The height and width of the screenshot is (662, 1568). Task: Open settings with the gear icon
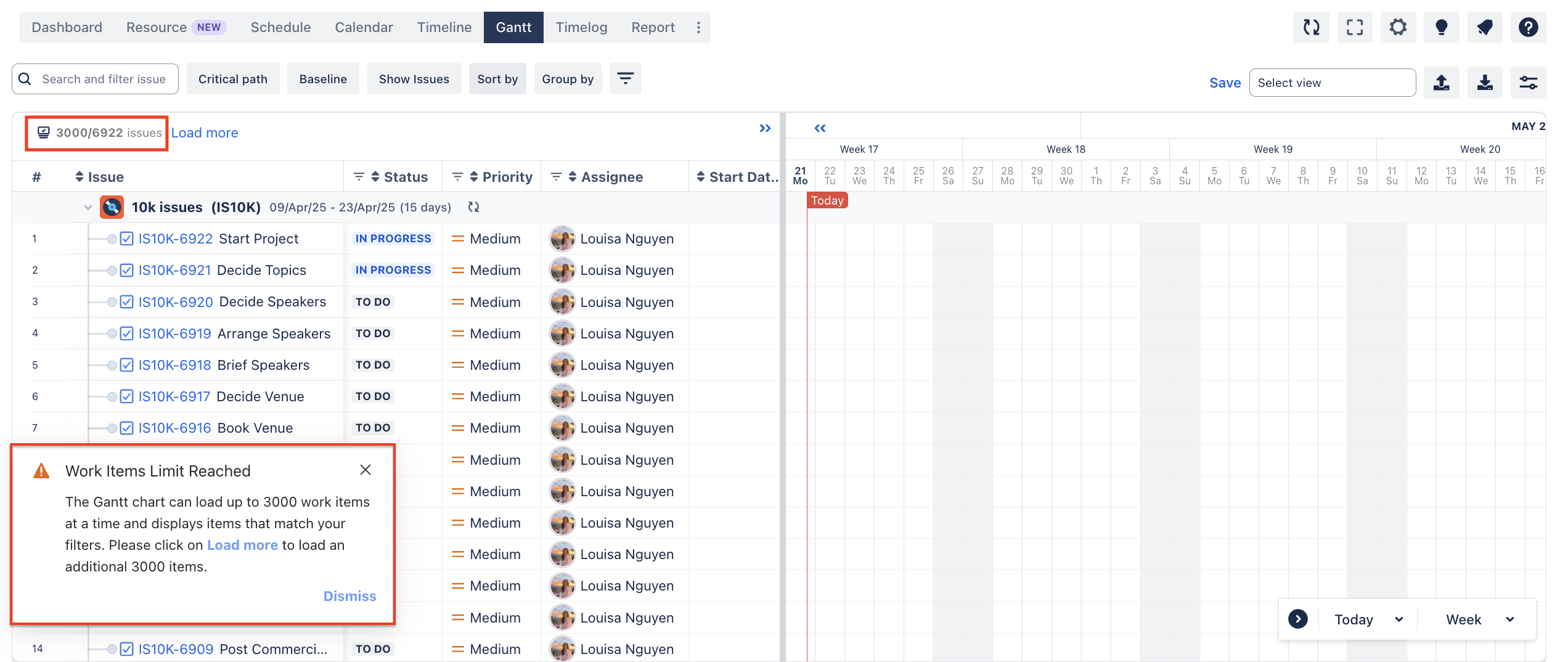point(1398,27)
